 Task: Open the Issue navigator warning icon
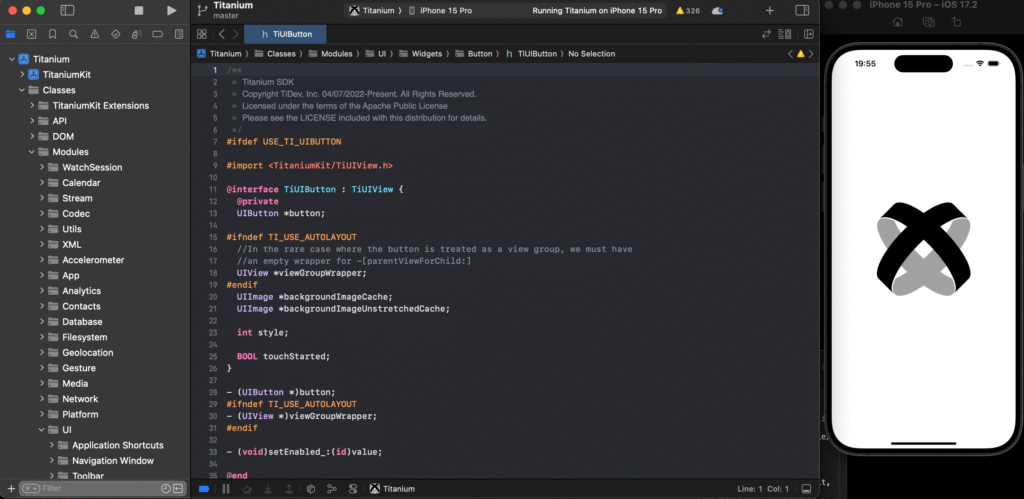coord(95,34)
